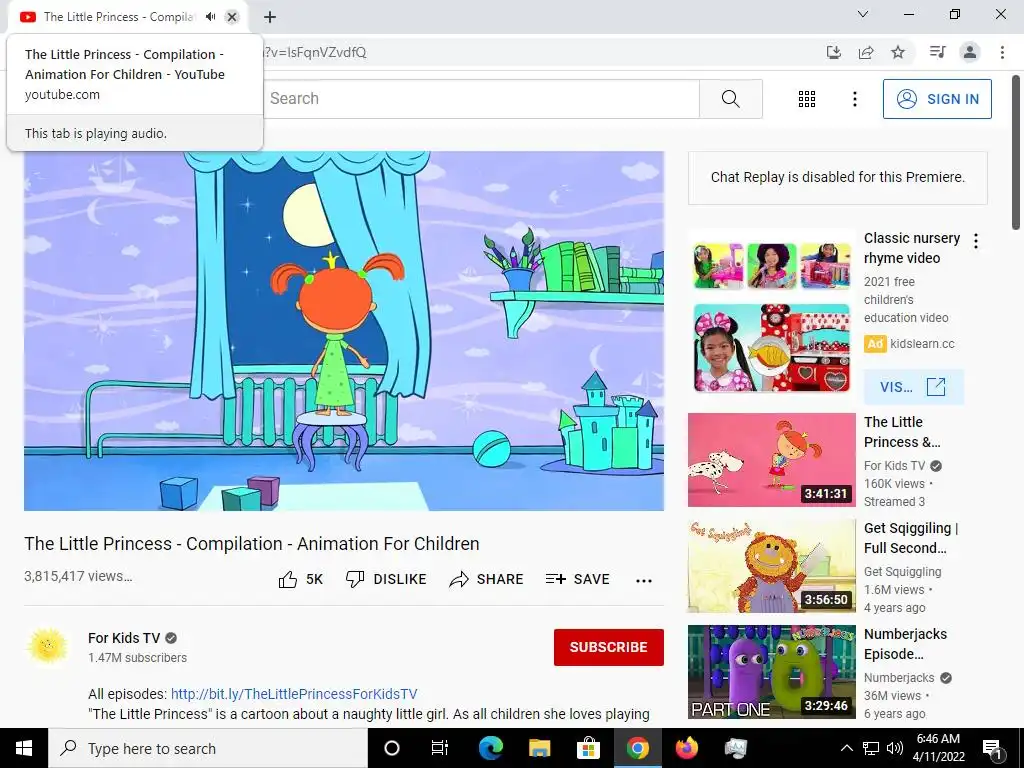Viewport: 1024px width, 768px height.
Task: Click the 3,815,417 views text
Action: click(x=78, y=576)
